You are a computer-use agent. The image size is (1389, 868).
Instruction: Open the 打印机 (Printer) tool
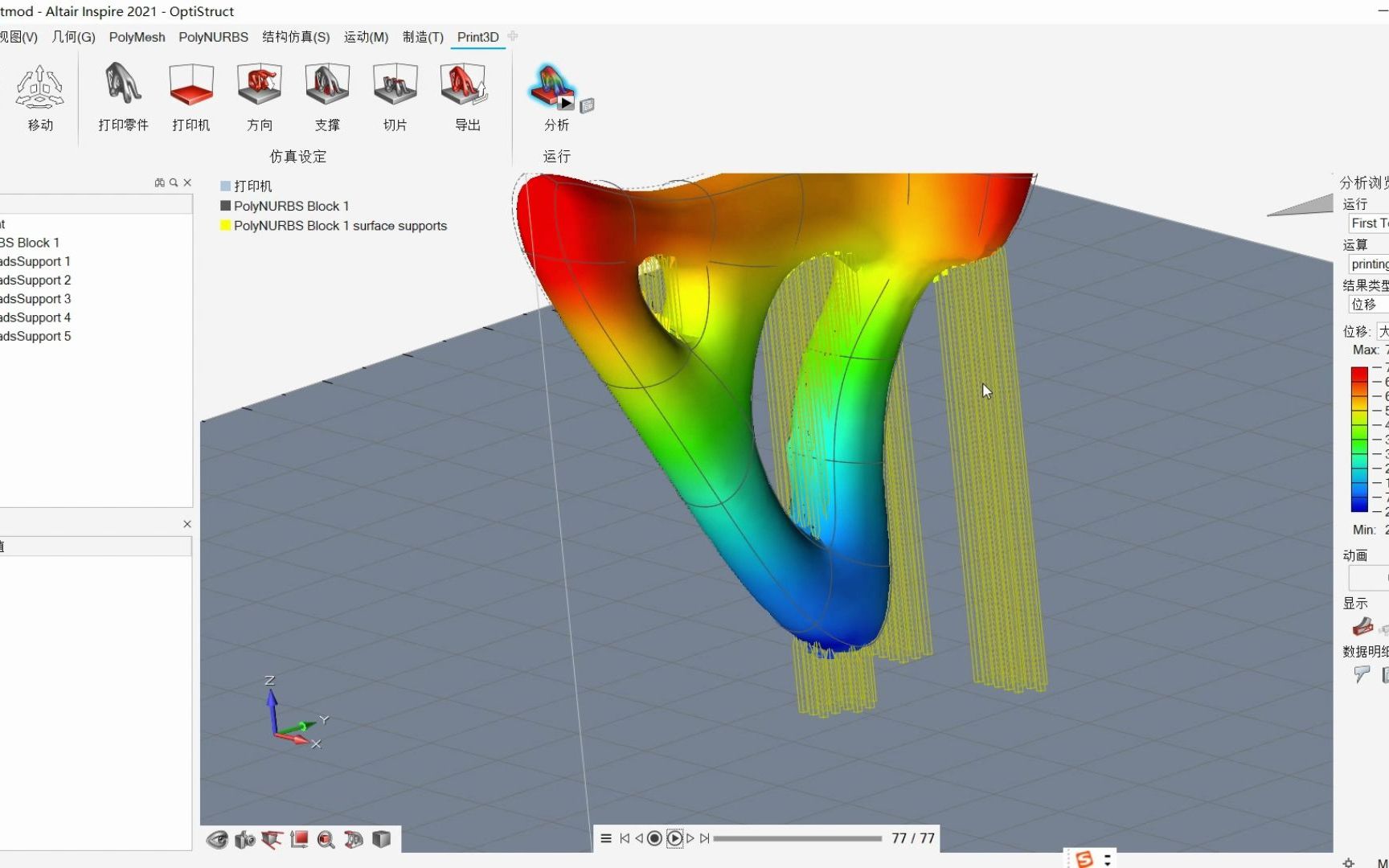191,84
